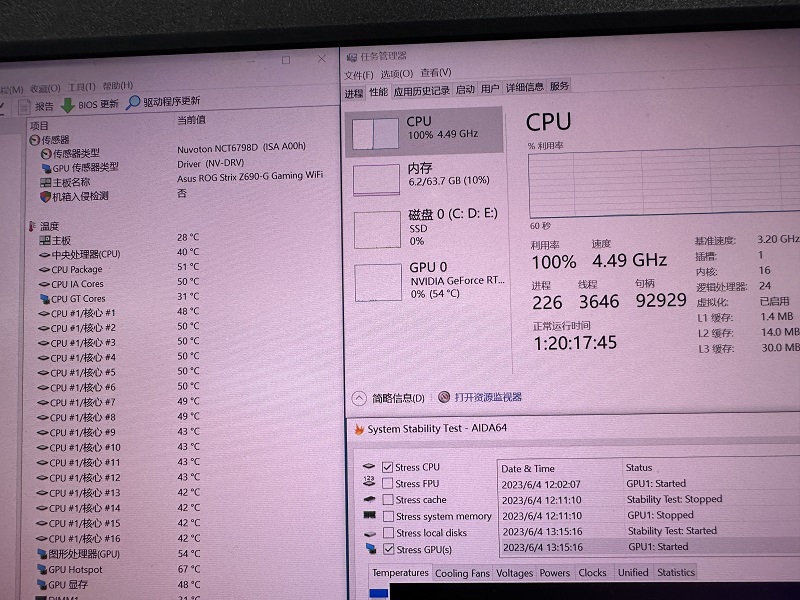800x600 pixels.
Task: Click the monitor icon left of Stress GPU(s)
Action: (x=371, y=549)
